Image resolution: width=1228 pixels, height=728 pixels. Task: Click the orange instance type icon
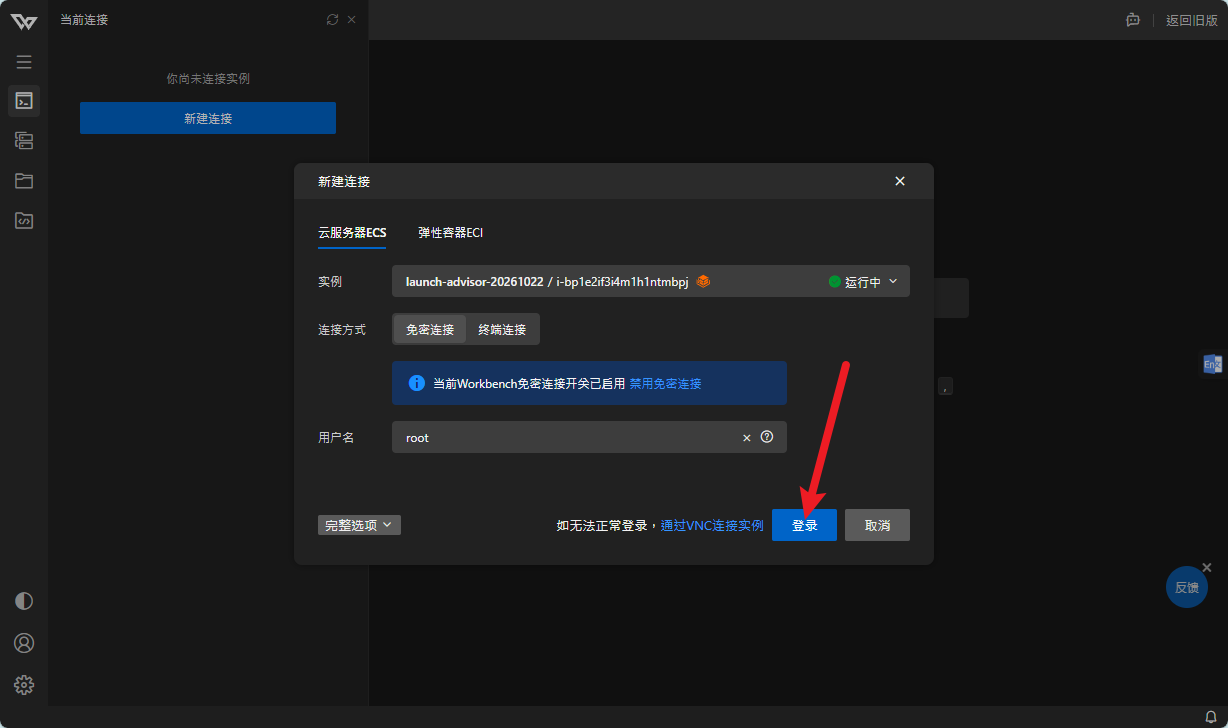(703, 282)
